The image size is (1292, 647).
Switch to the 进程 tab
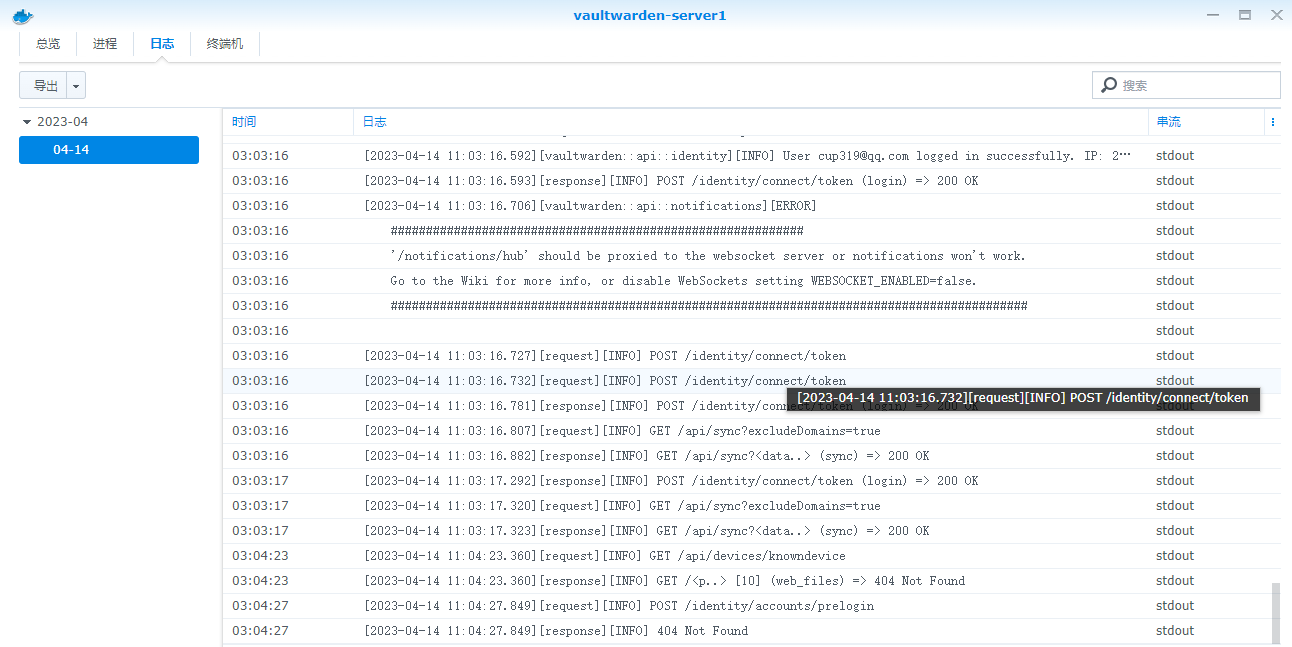105,44
